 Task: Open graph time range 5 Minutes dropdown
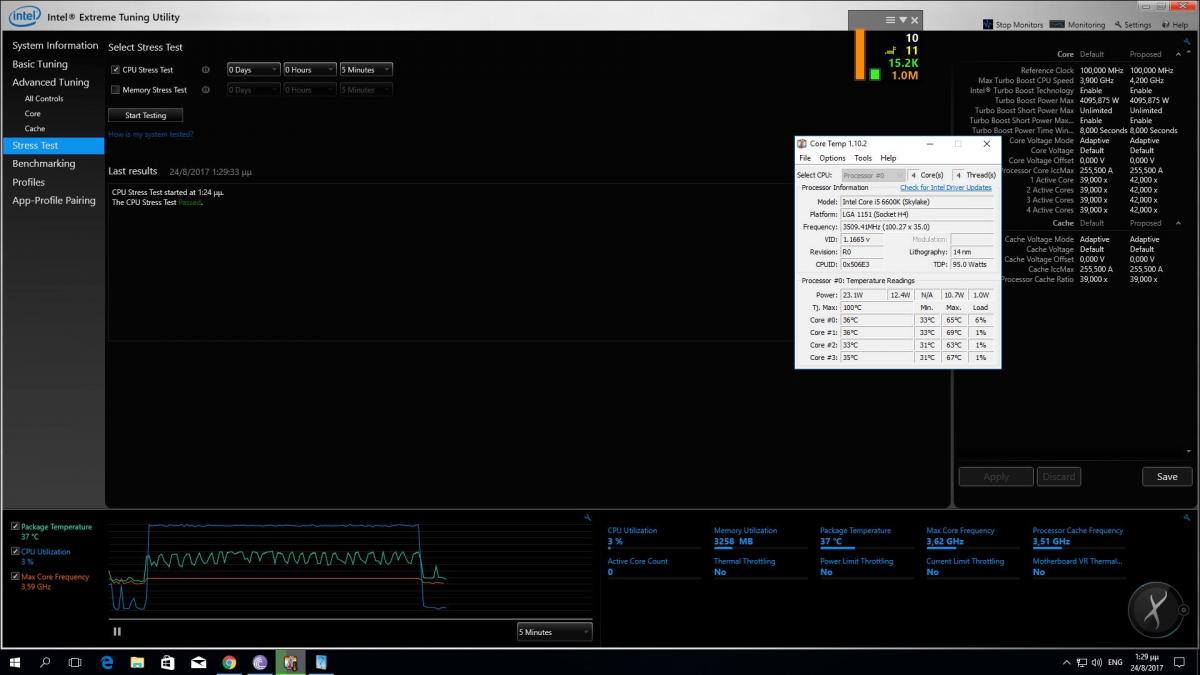pyautogui.click(x=554, y=632)
